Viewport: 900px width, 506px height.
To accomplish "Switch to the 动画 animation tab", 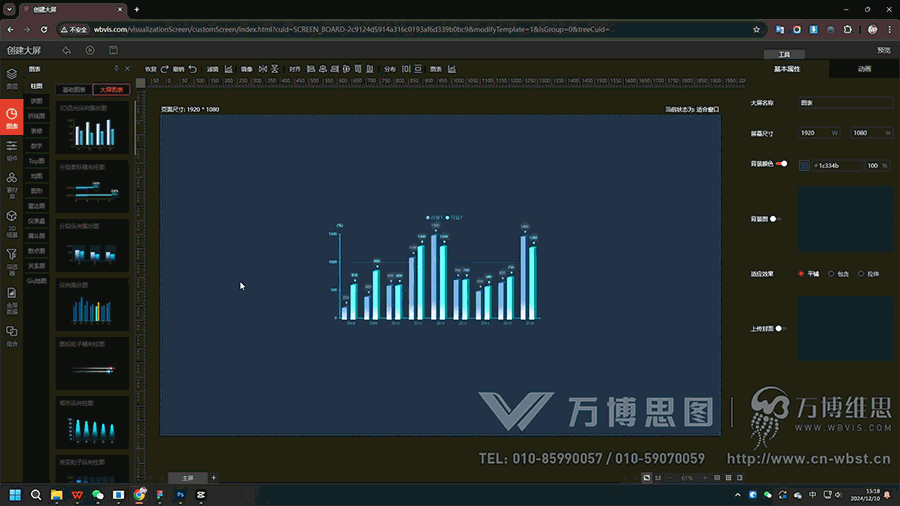I will (x=864, y=69).
